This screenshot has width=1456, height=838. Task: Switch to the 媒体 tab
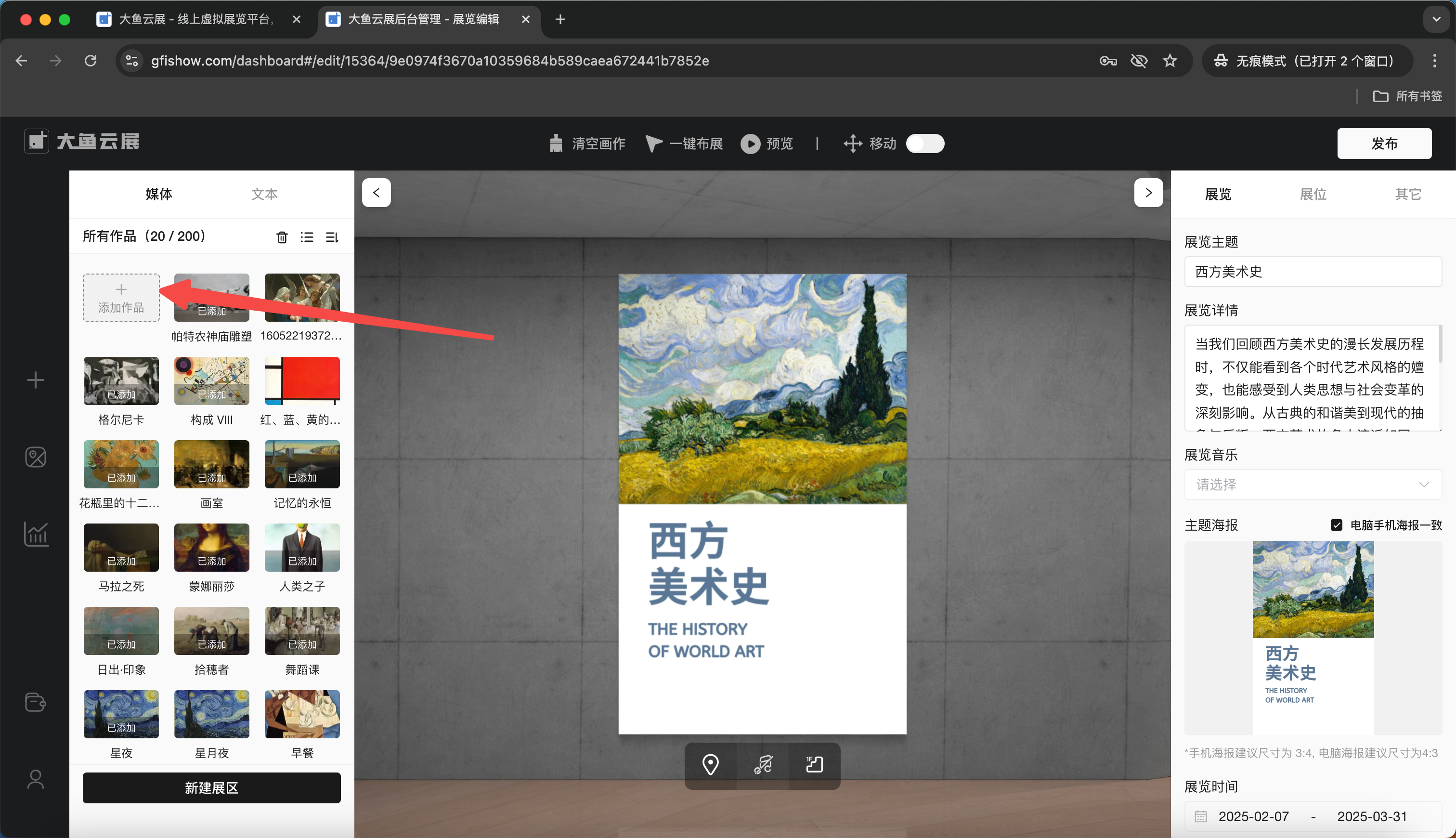tap(159, 194)
